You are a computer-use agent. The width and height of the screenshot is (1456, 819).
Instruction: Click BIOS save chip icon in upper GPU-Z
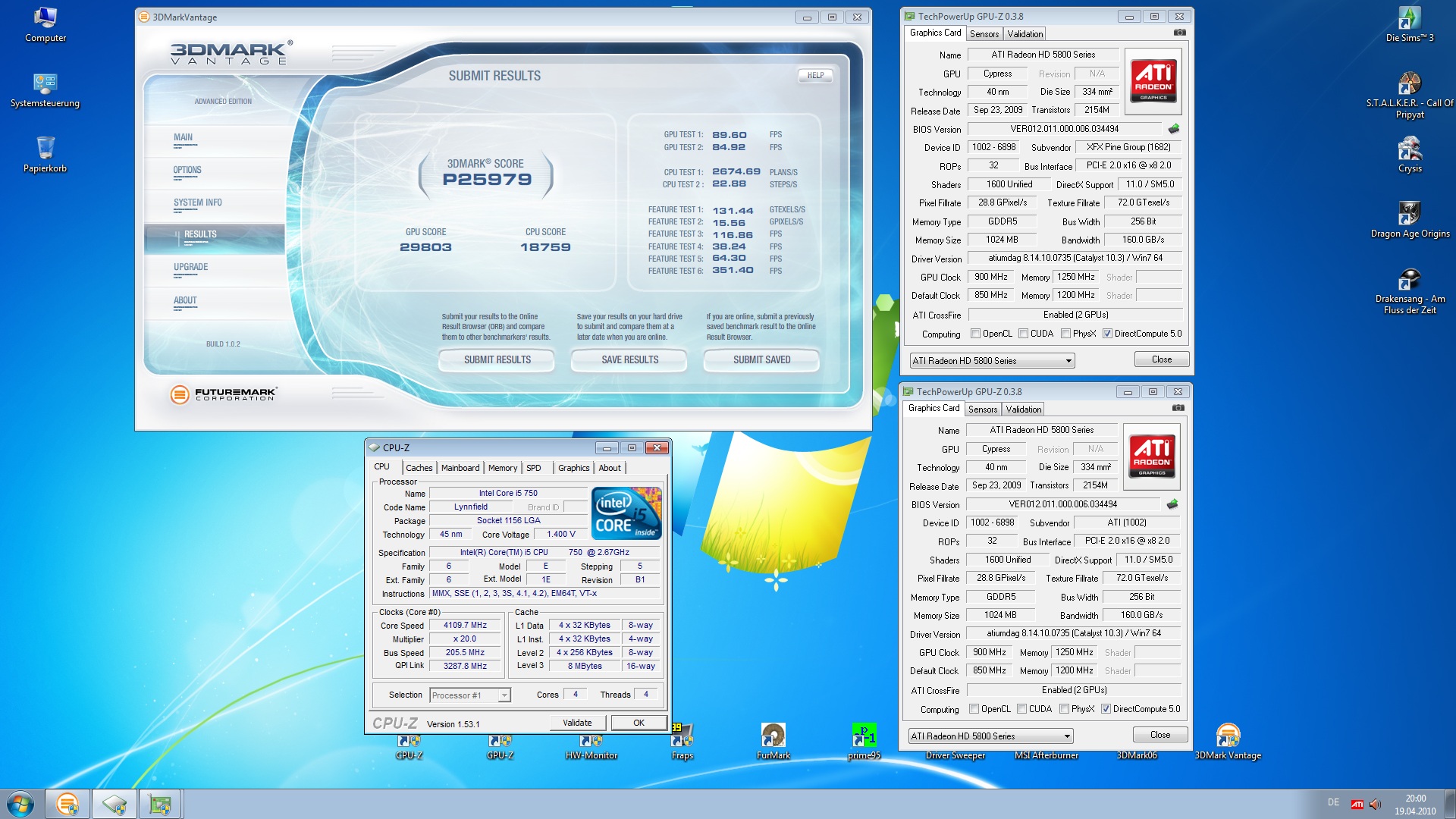pyautogui.click(x=1174, y=129)
